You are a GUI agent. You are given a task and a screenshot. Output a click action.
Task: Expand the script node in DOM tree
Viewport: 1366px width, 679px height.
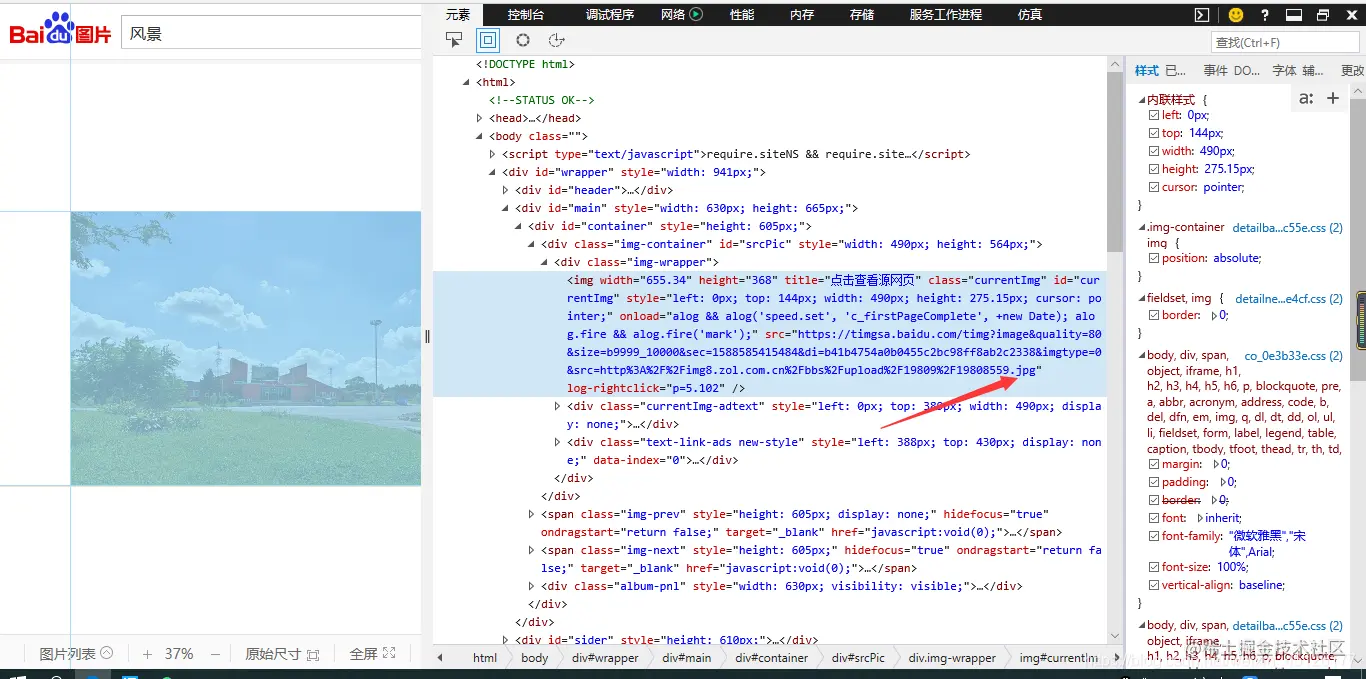point(493,154)
